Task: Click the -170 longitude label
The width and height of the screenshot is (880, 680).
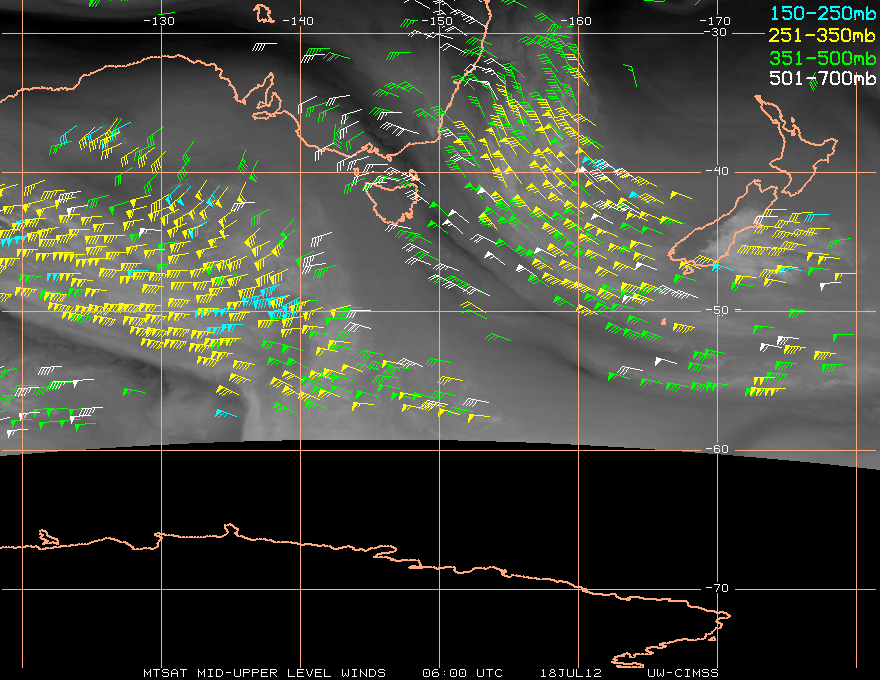Action: coord(715,21)
